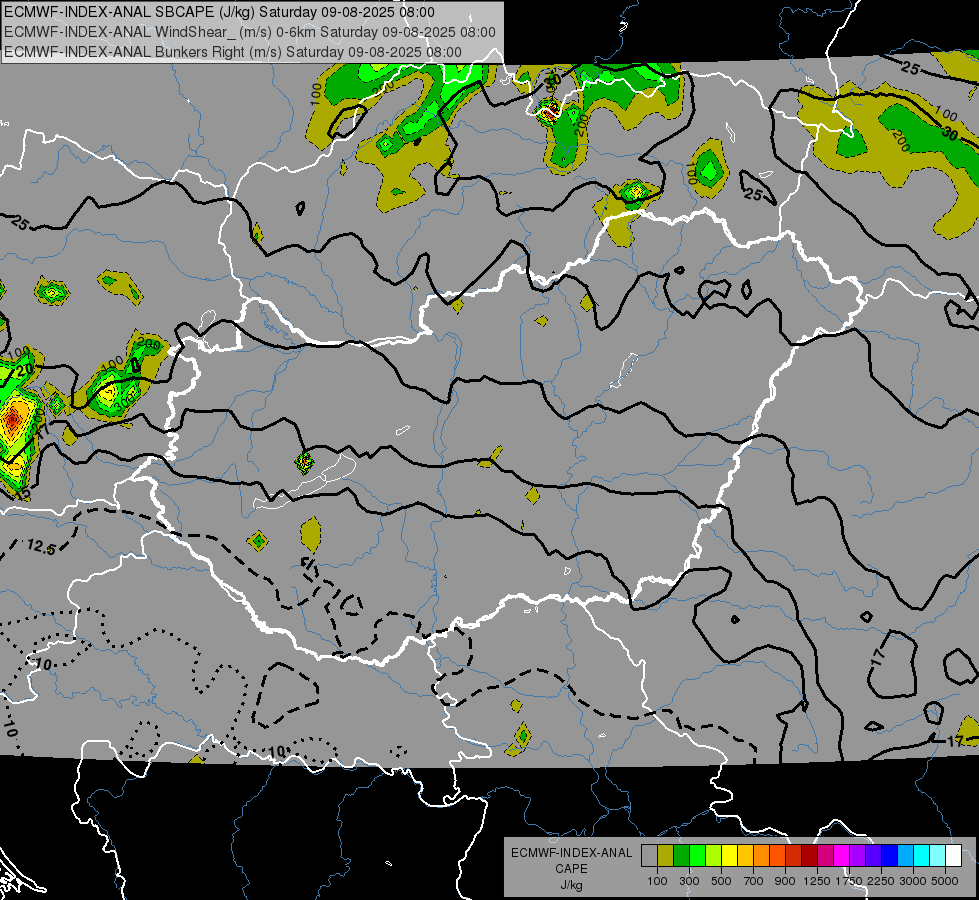This screenshot has height=900, width=979.
Task: Pick the bright green legend swatch
Action: [697, 855]
